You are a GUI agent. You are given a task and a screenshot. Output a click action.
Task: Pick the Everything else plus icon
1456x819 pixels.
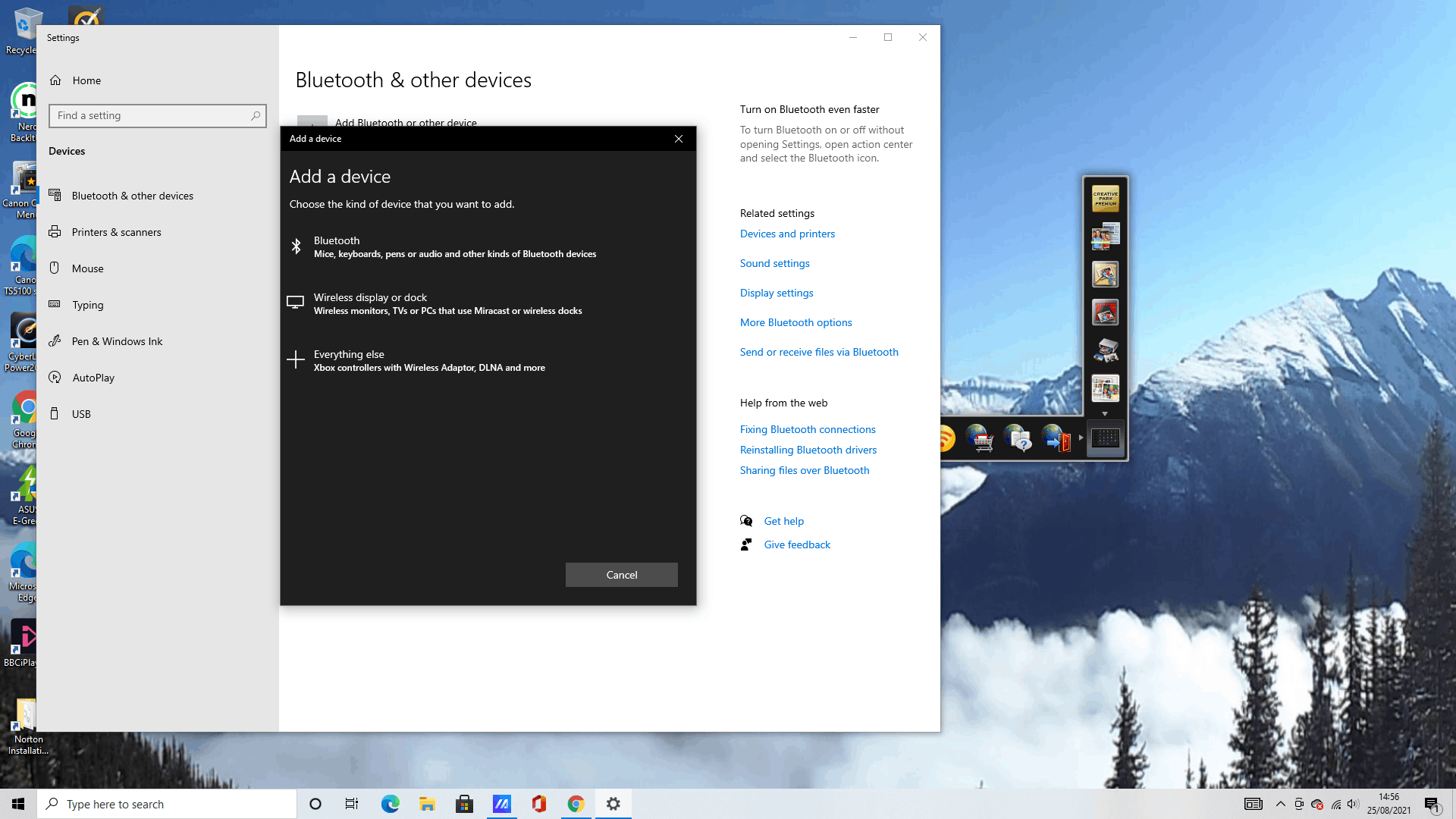(x=296, y=359)
